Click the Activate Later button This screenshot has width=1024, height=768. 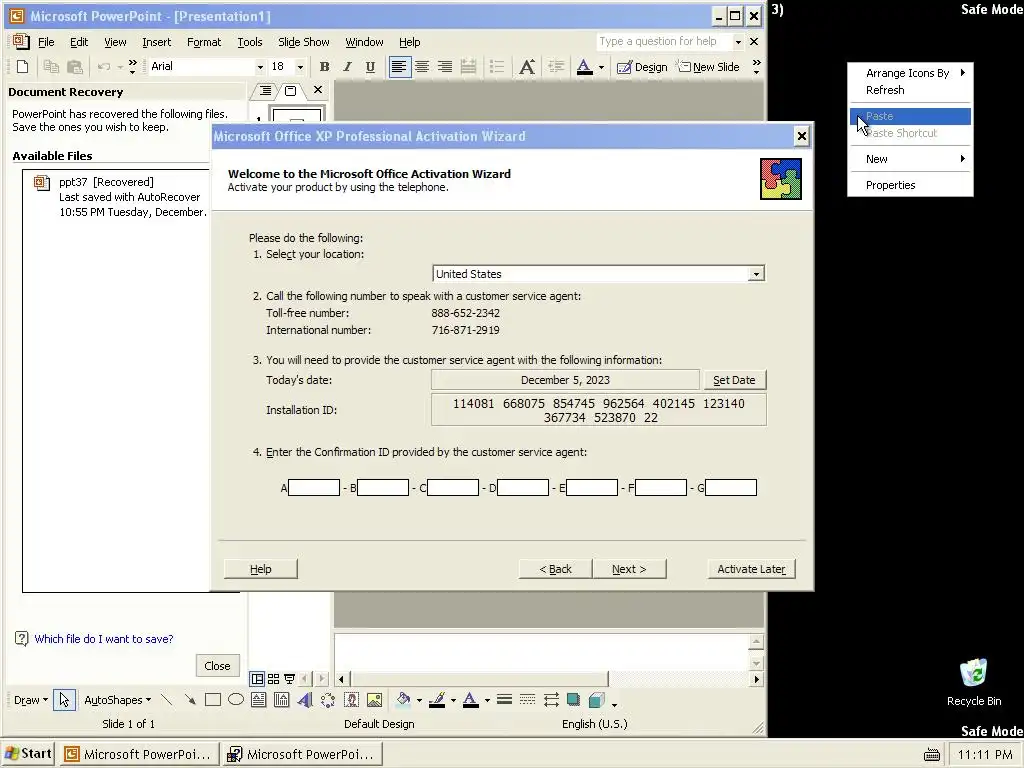[x=751, y=569]
